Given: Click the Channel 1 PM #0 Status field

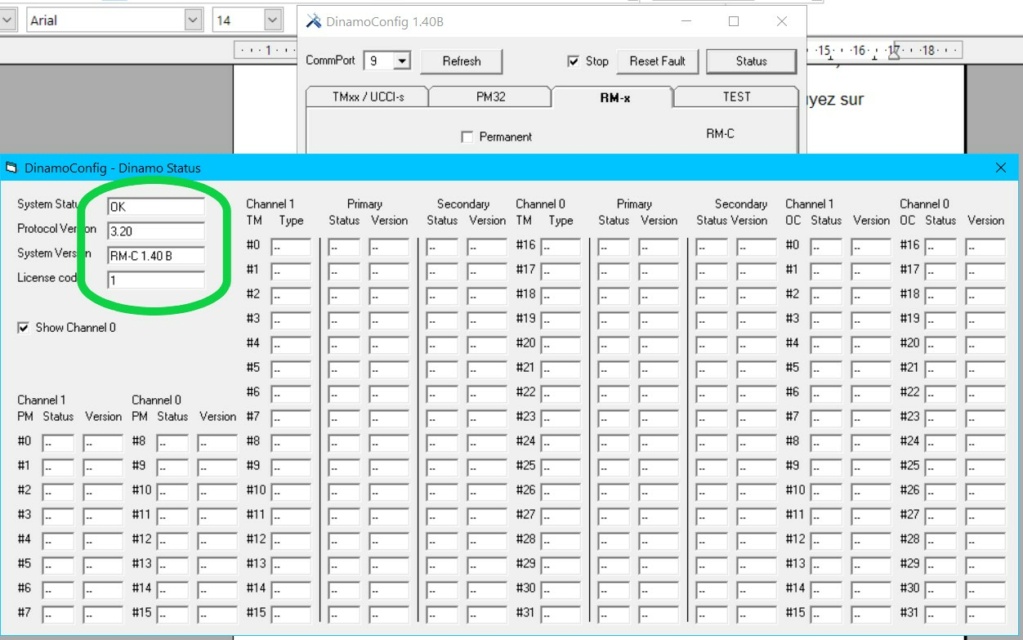Looking at the screenshot, I should pos(57,444).
